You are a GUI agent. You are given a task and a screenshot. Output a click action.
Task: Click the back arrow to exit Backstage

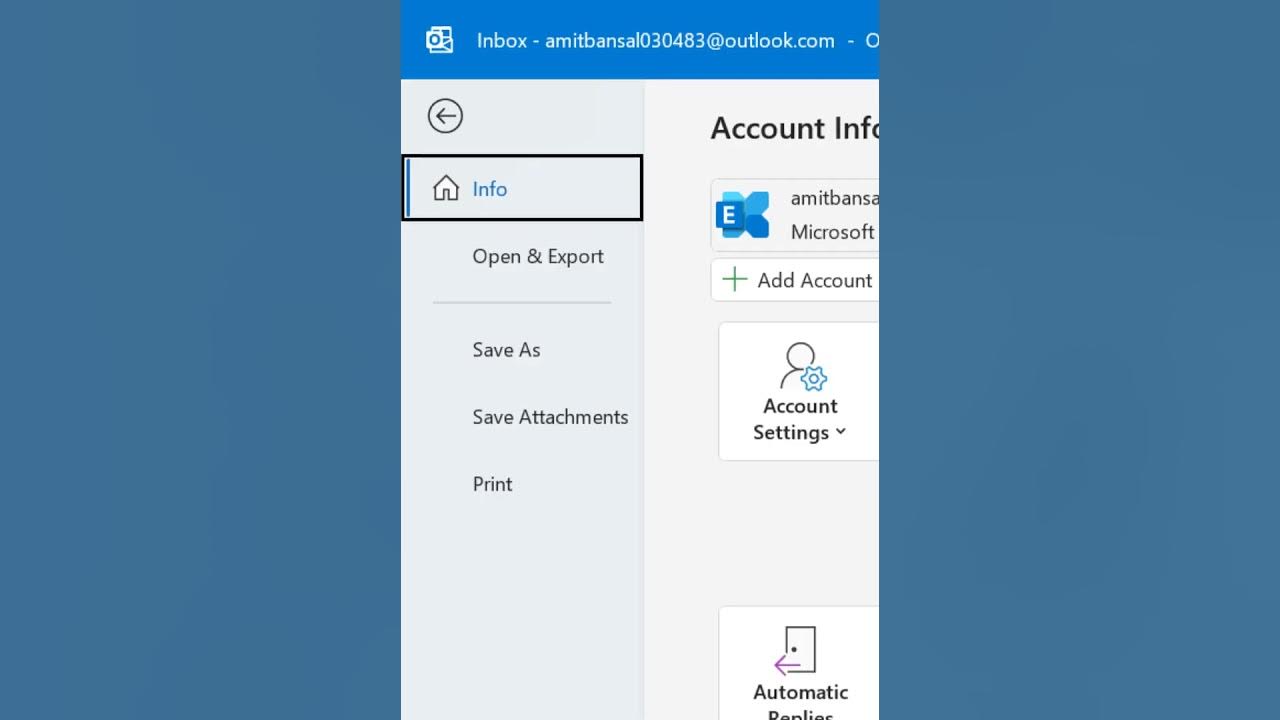(x=445, y=116)
